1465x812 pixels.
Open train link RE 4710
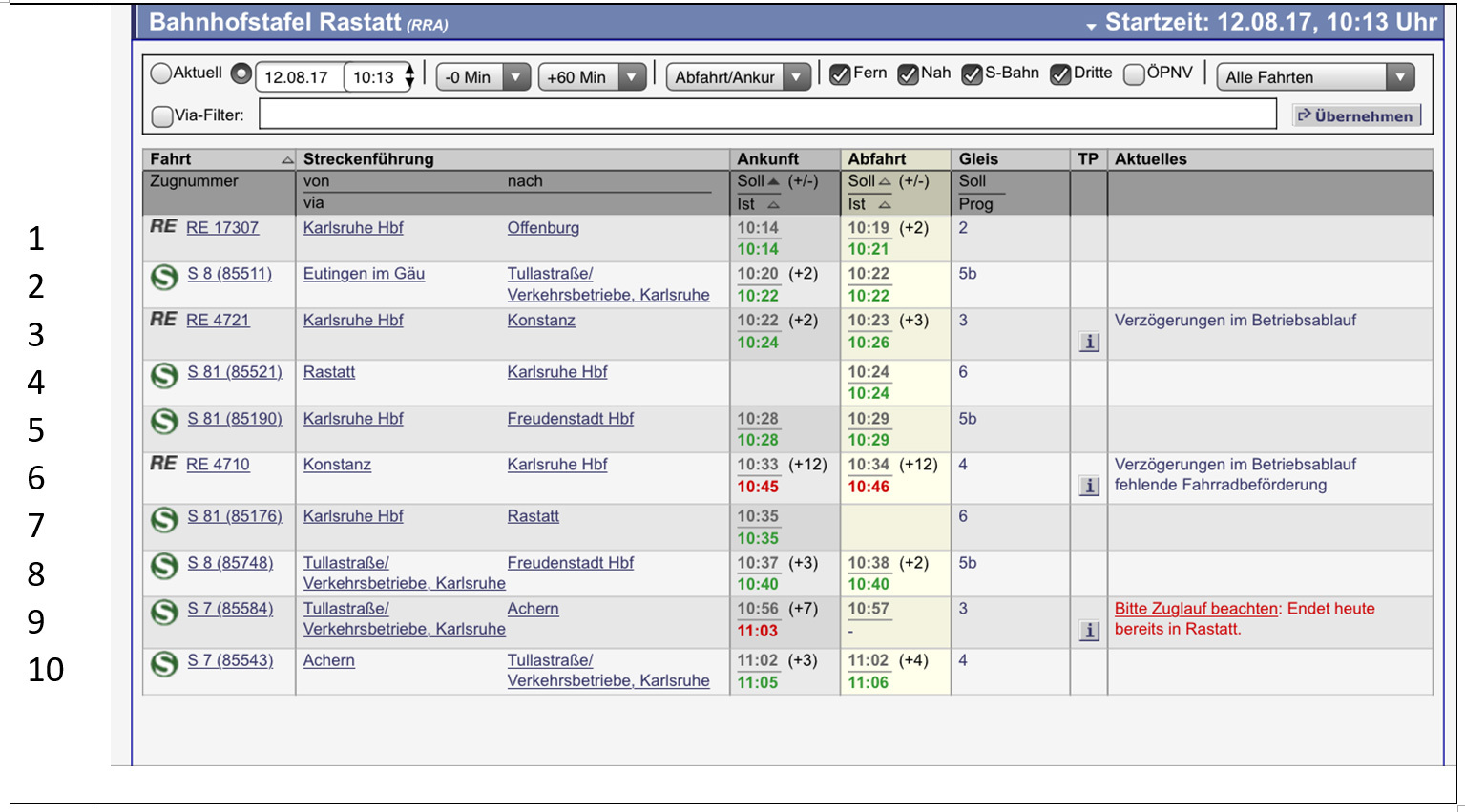(x=218, y=464)
